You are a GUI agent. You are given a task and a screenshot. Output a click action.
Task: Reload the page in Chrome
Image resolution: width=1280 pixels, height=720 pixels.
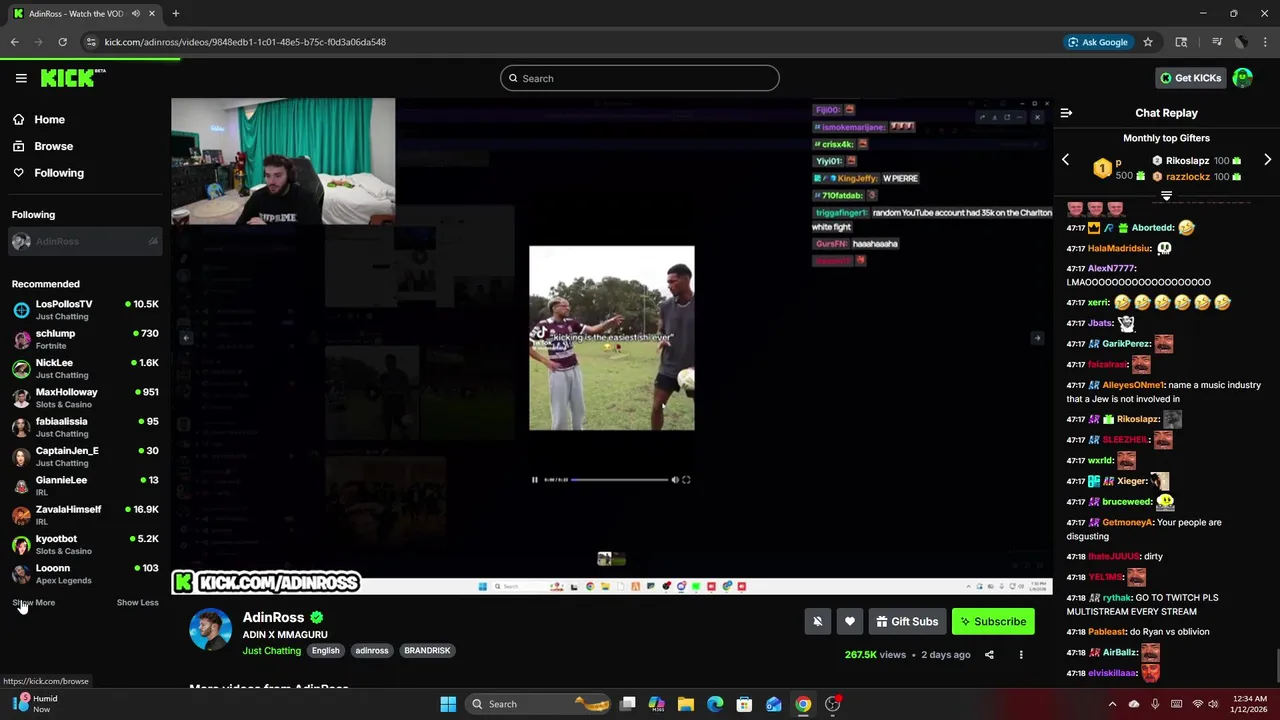[x=62, y=42]
